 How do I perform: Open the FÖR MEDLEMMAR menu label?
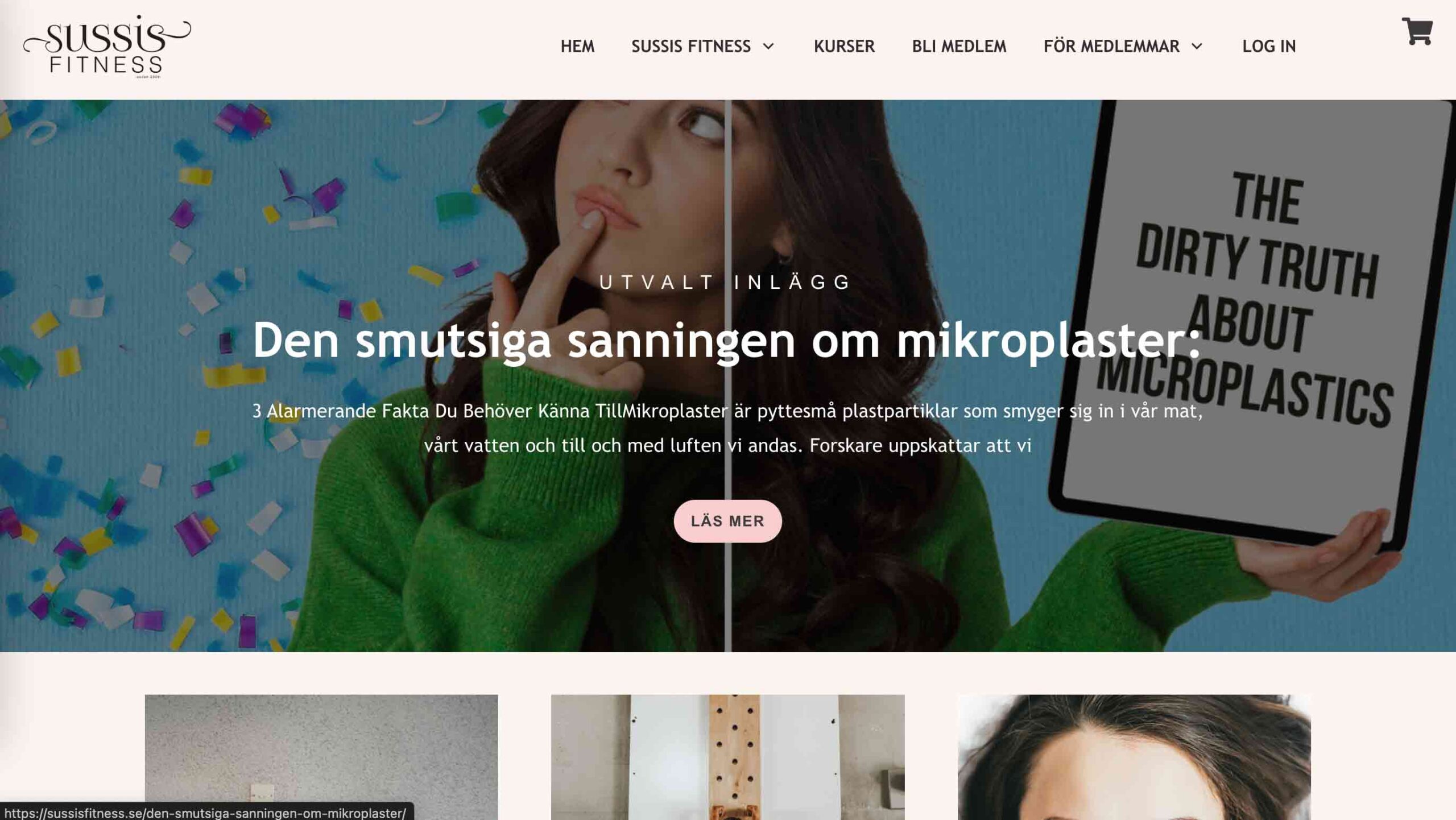[1111, 46]
